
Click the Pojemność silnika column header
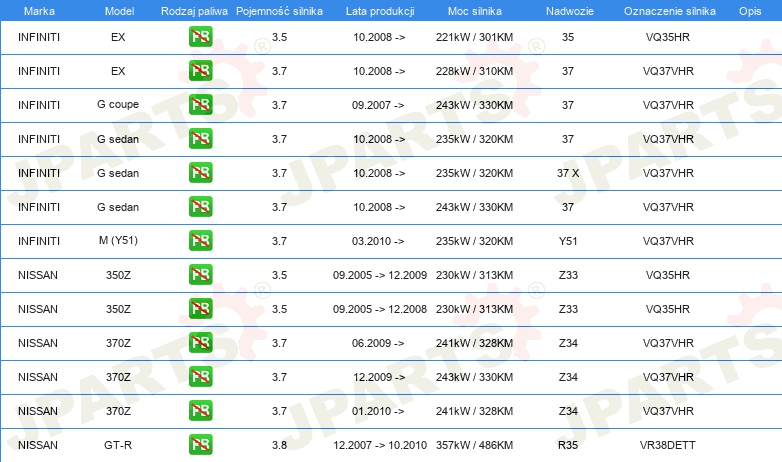click(x=279, y=11)
